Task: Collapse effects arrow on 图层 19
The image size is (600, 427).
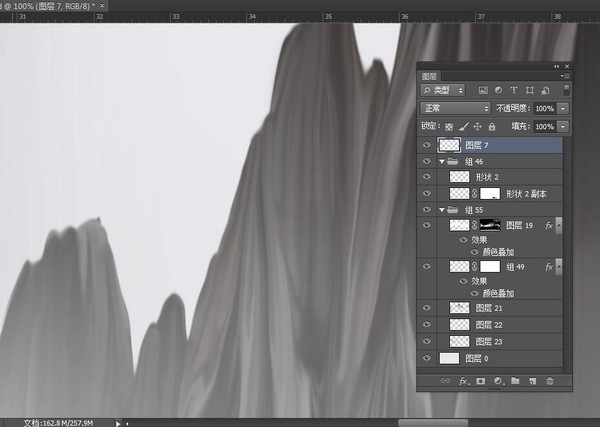Action: tap(559, 225)
